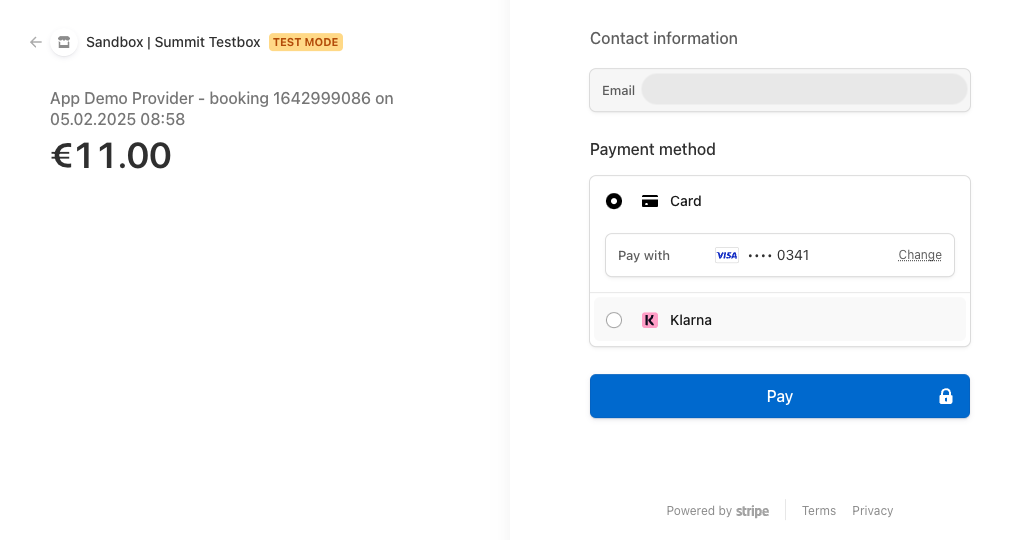Image resolution: width=1026 pixels, height=540 pixels.
Task: Focus the Email input field
Action: click(804, 90)
